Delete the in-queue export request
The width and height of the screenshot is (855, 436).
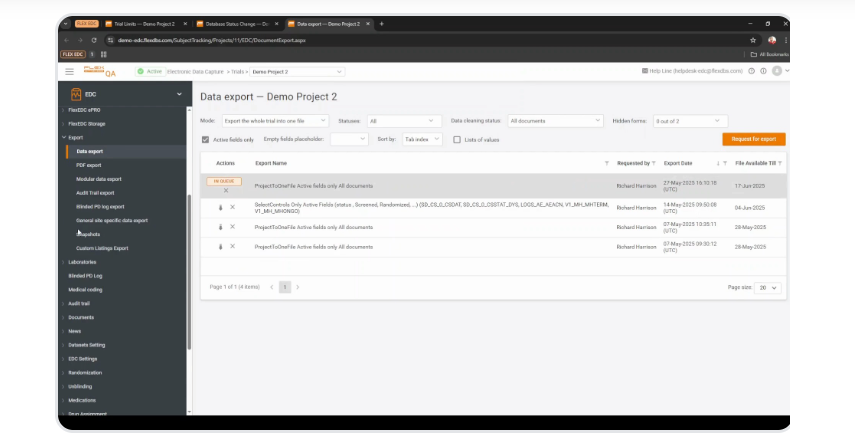pos(226,190)
